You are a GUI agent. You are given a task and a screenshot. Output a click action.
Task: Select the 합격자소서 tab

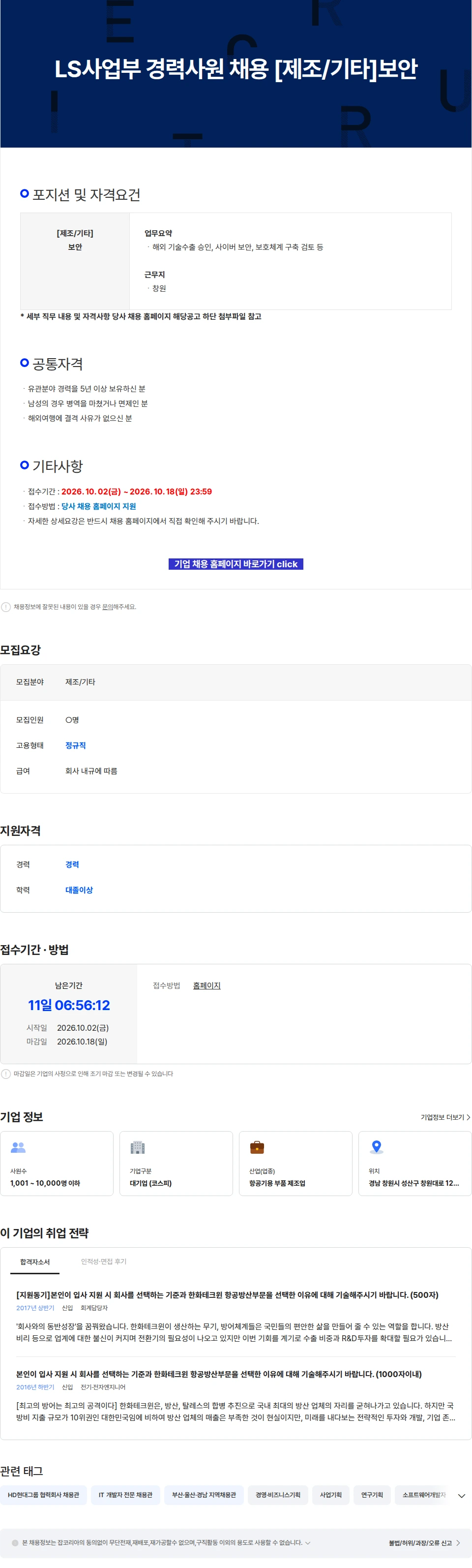pos(35,1262)
